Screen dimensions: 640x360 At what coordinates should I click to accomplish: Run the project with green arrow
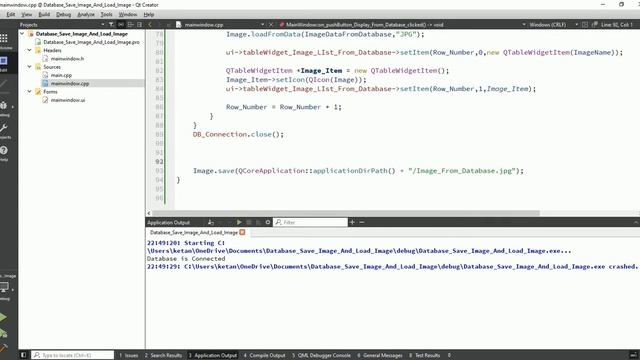click(3, 317)
